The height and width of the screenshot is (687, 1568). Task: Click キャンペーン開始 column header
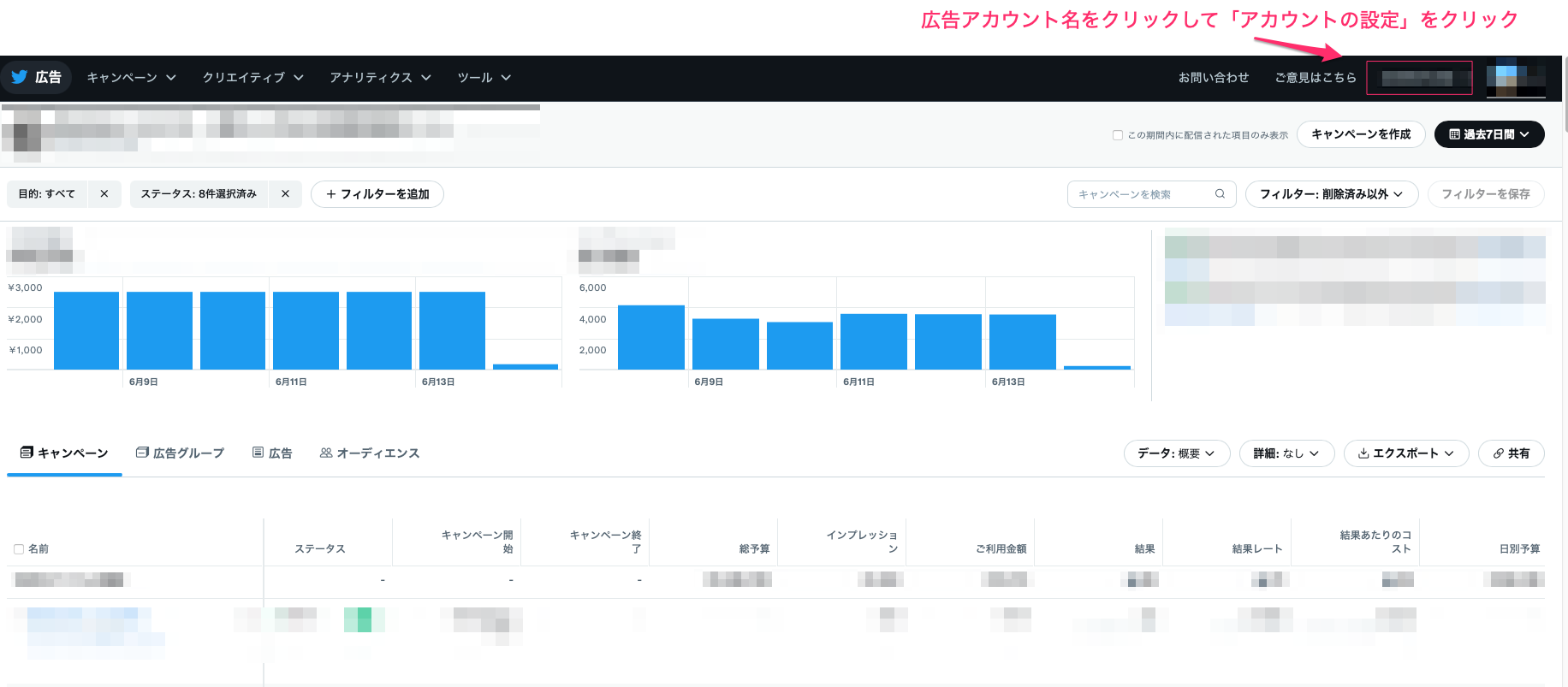tap(477, 542)
